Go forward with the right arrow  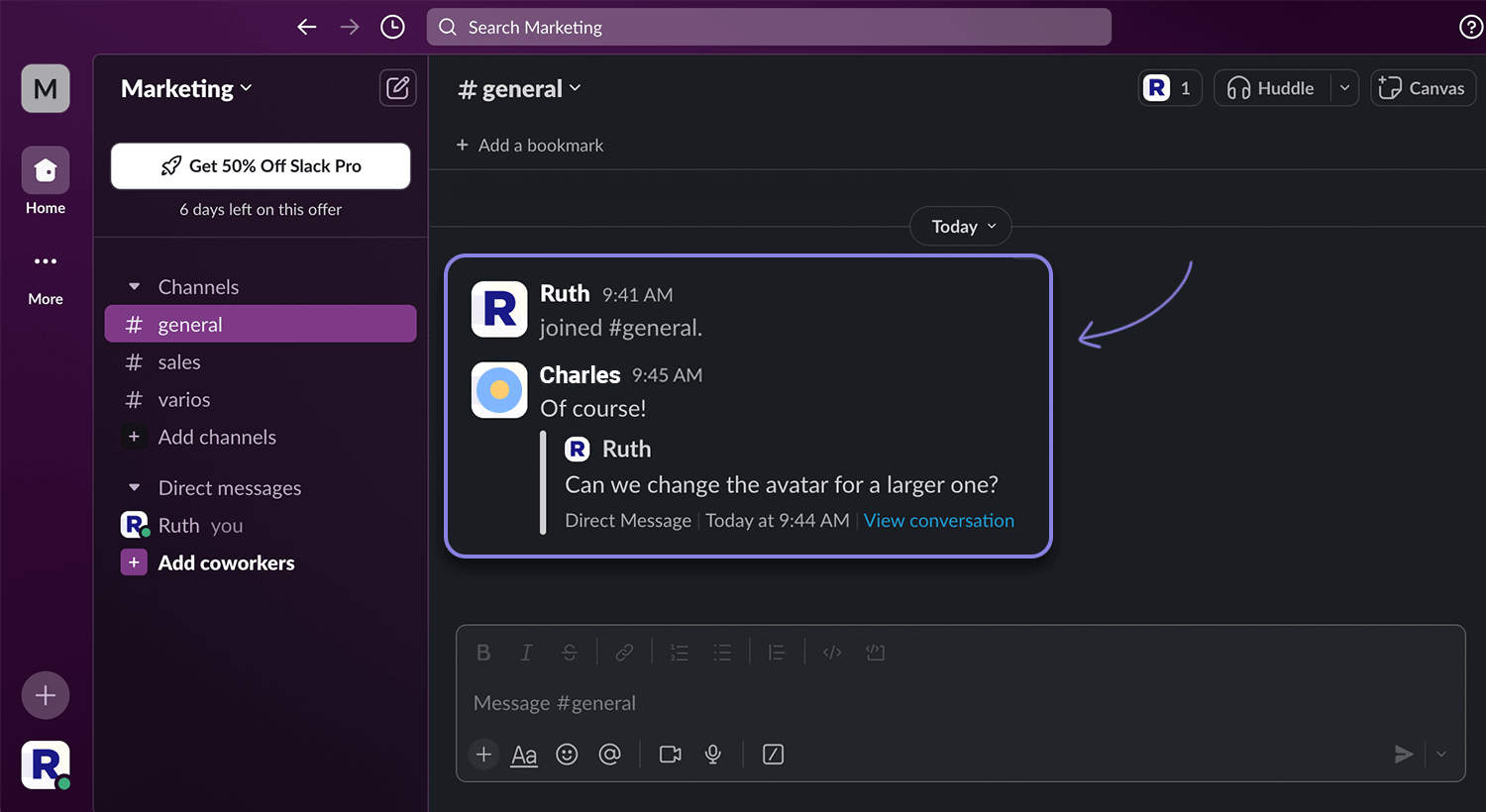coord(350,28)
